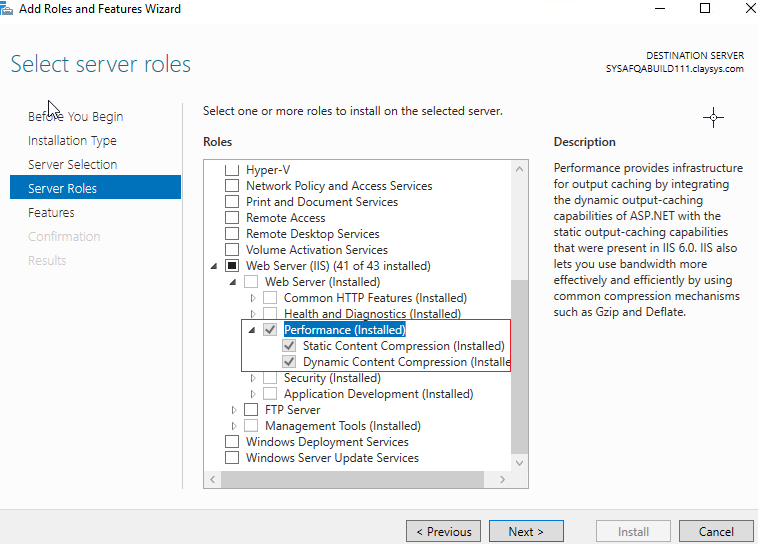The width and height of the screenshot is (758, 544).
Task: Check the FTP Server checkbox
Action: click(x=251, y=410)
